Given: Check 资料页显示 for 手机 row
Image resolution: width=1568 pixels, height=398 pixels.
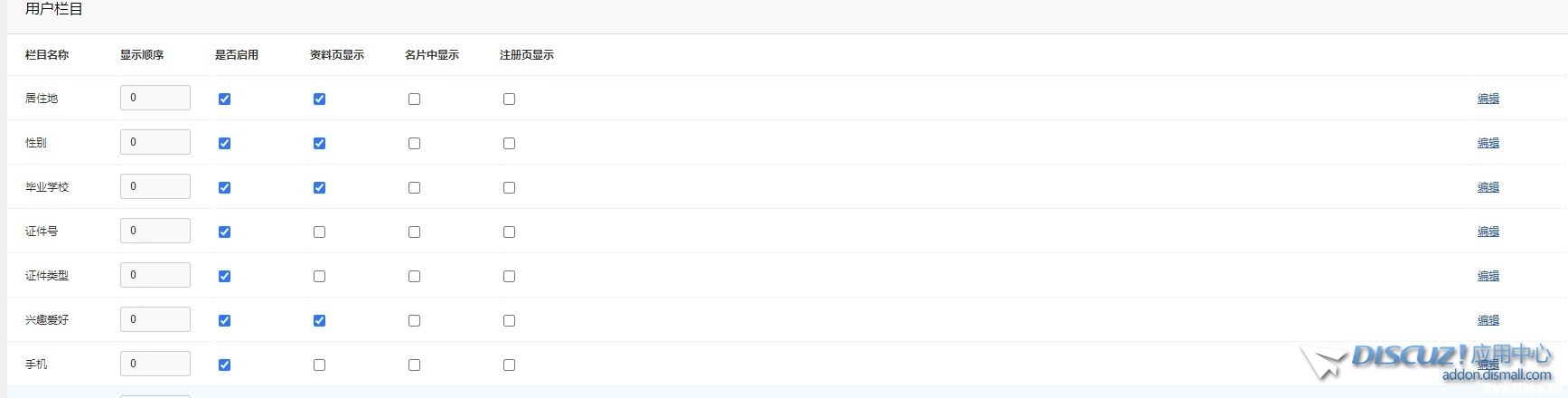Looking at the screenshot, I should click(319, 365).
